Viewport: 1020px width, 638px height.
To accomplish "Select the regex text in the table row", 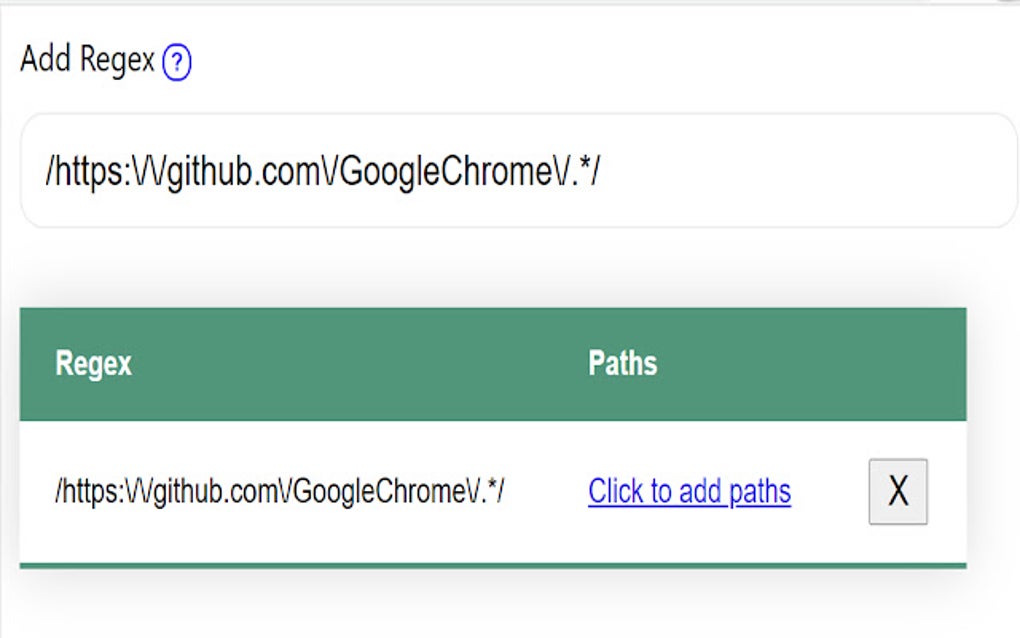I will click(280, 489).
